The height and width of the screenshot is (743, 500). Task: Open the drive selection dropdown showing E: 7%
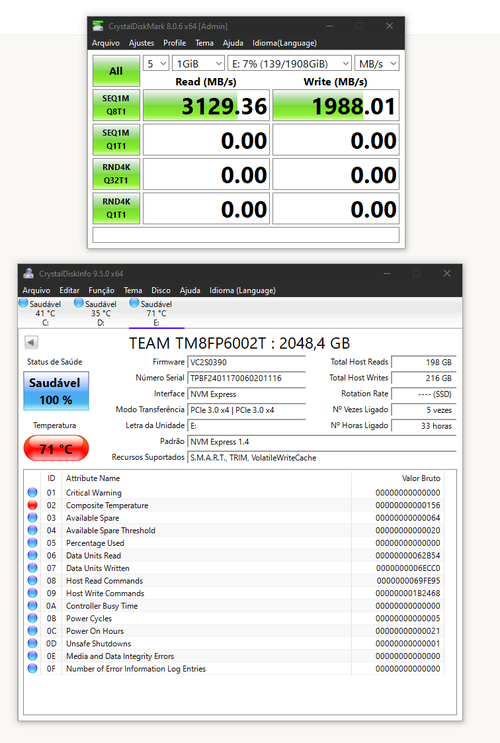point(290,63)
